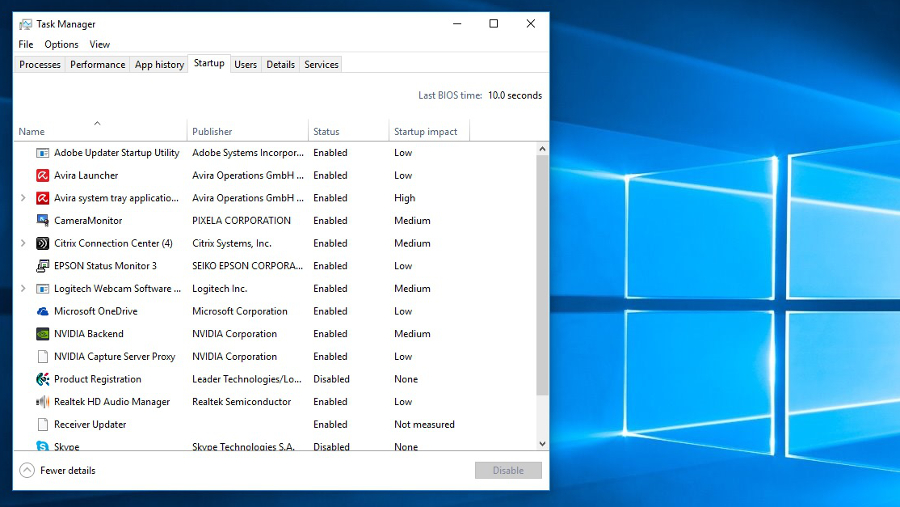
Task: Switch to the Users tab
Action: 246,64
